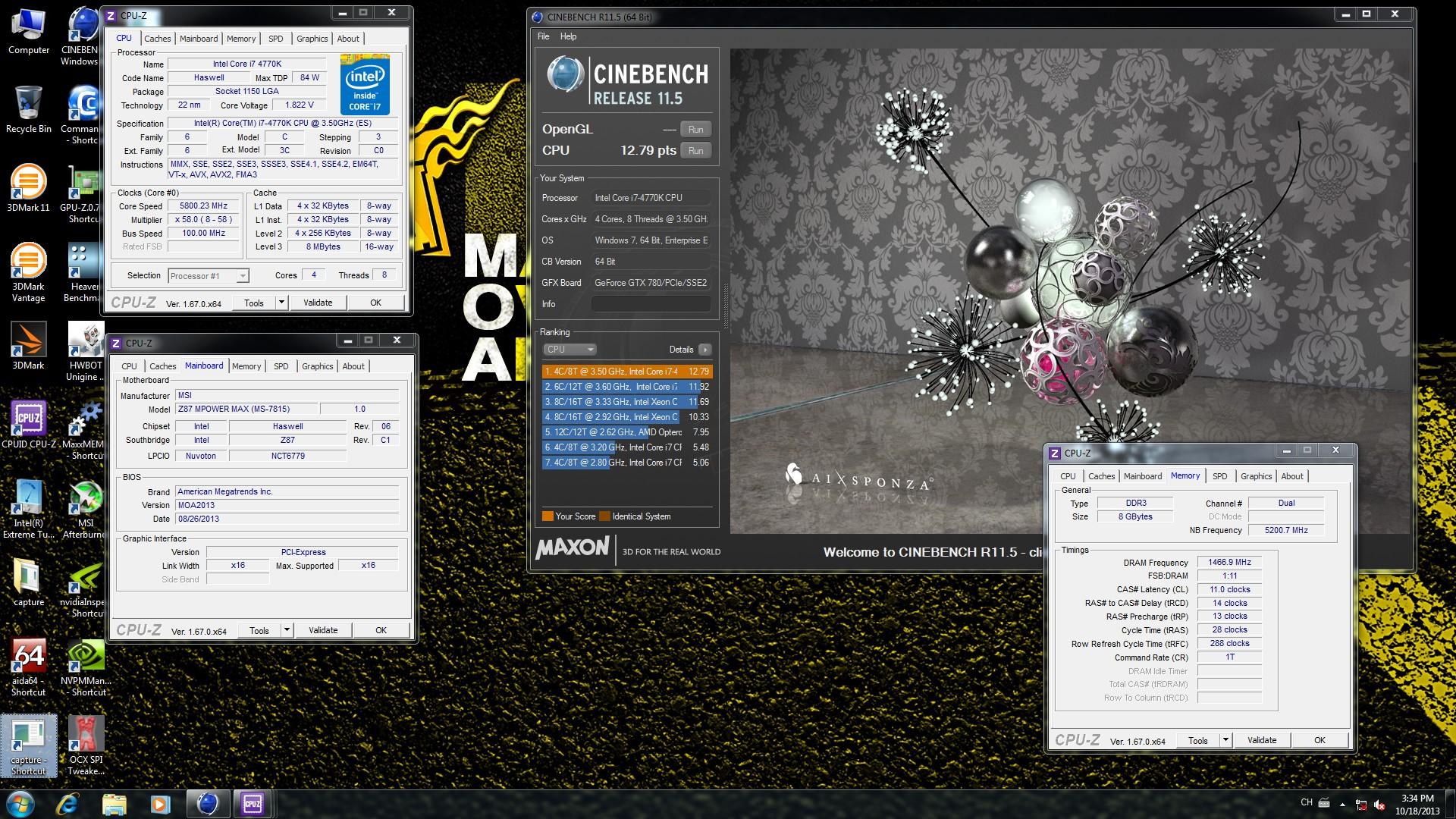Launch the OCX SPI Tweaker icon
This screenshot has width=1456, height=819.
point(86,746)
